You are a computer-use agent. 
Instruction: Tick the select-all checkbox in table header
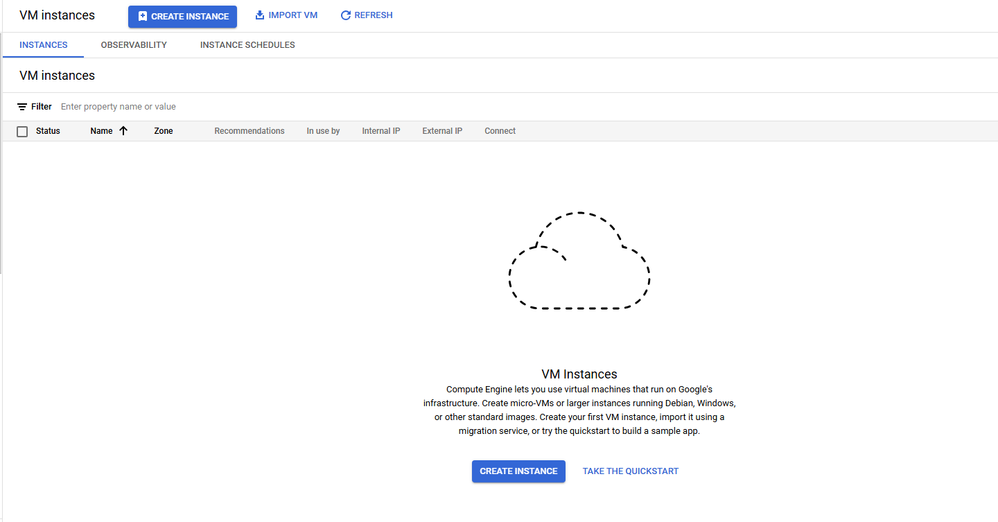click(x=22, y=132)
